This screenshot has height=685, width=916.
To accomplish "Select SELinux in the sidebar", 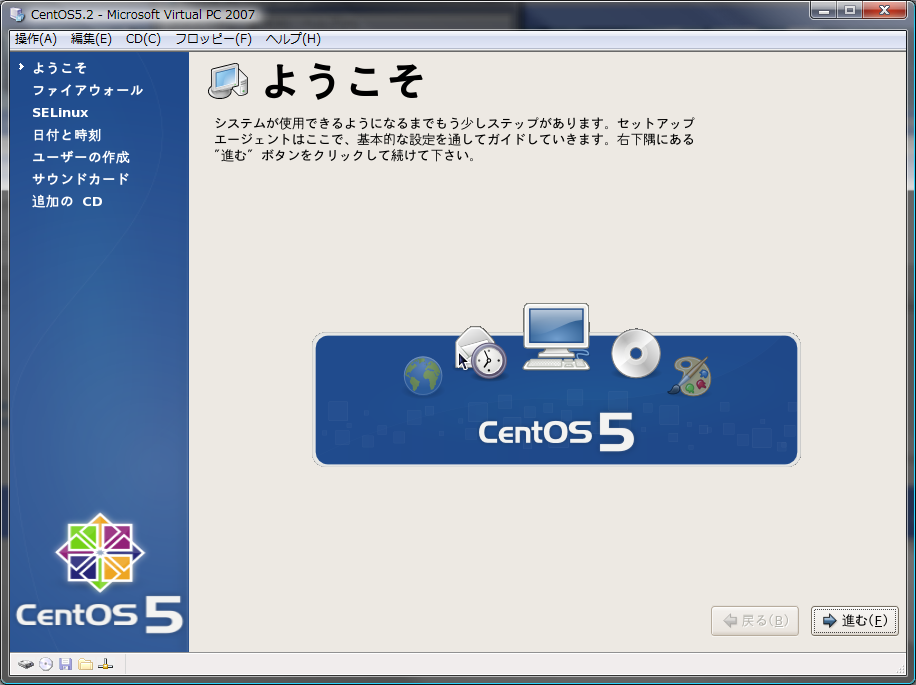I will [x=60, y=113].
